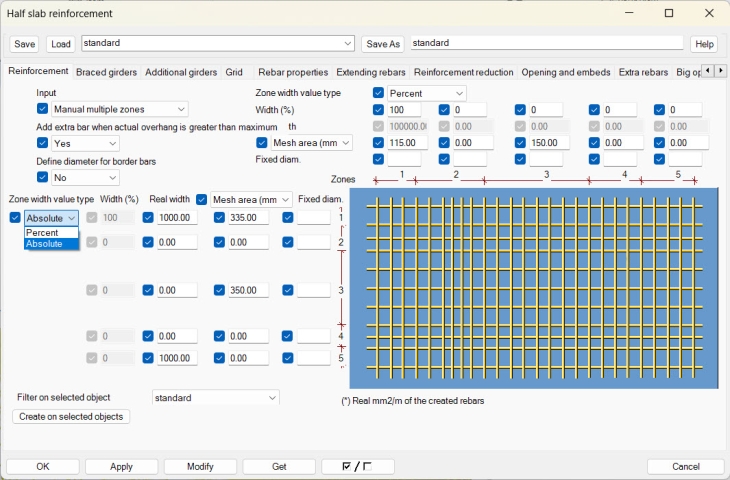Click the Real width 1000.00 input field
730x480 pixels.
[x=177, y=217]
